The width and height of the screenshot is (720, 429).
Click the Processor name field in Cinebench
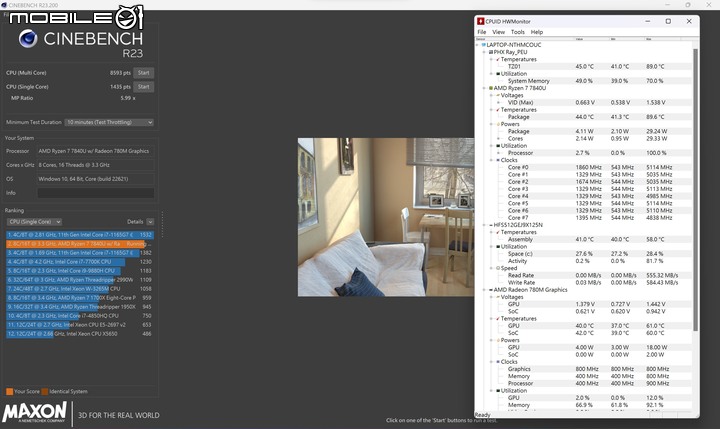click(x=96, y=151)
